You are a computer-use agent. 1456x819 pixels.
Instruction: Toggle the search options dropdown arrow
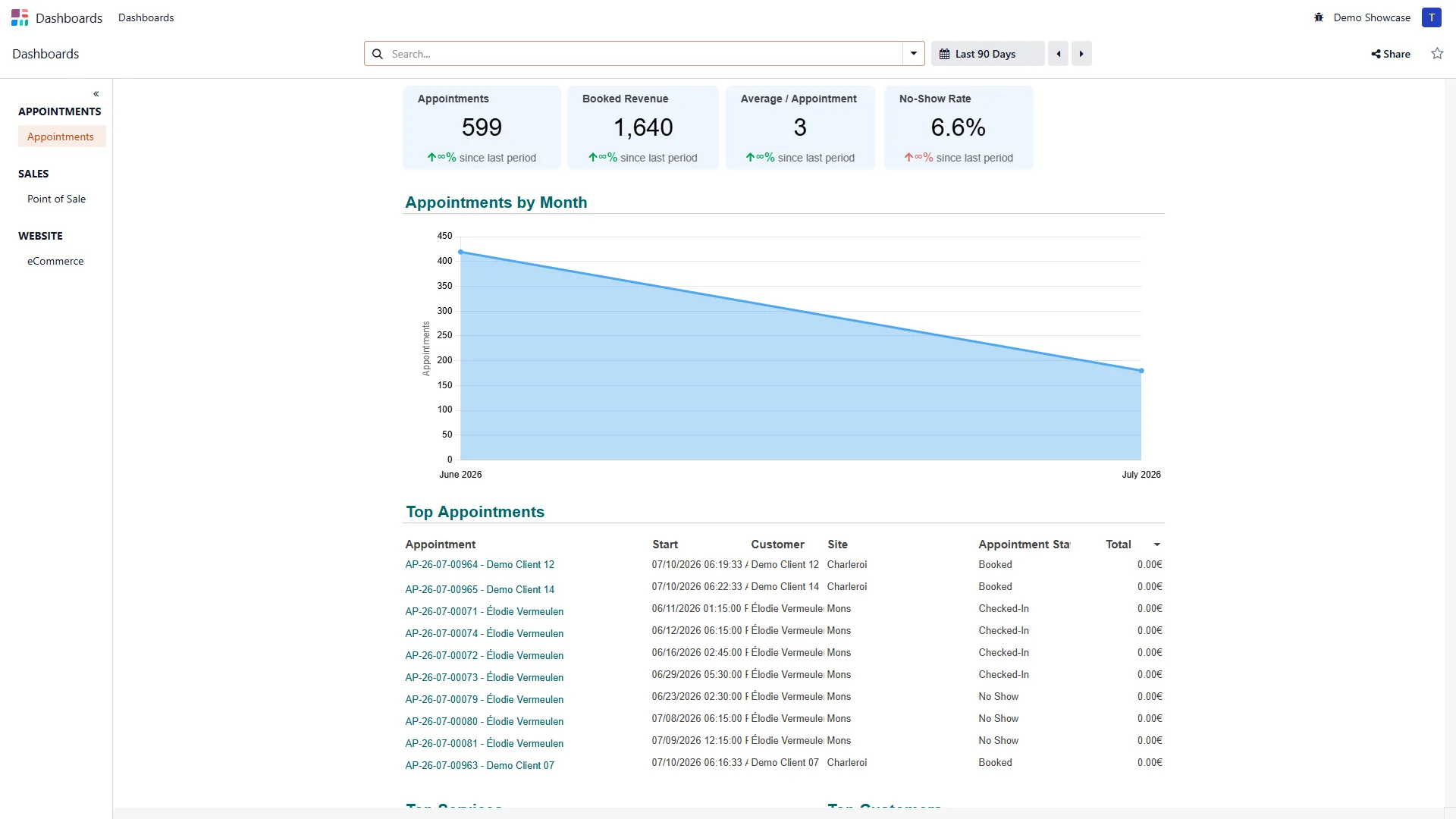[914, 54]
